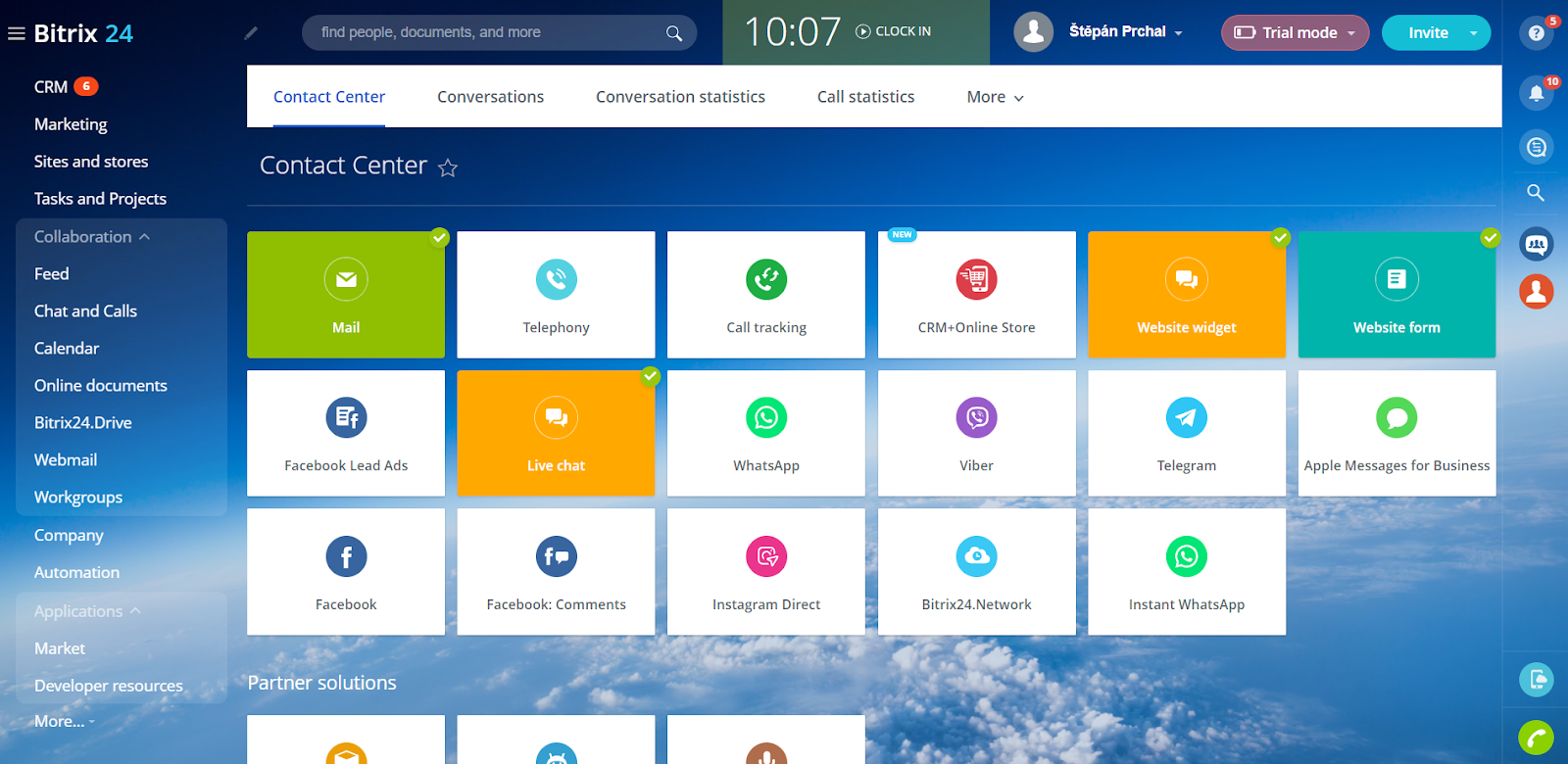
Task: Click the search magnifier in search field
Action: [x=673, y=33]
